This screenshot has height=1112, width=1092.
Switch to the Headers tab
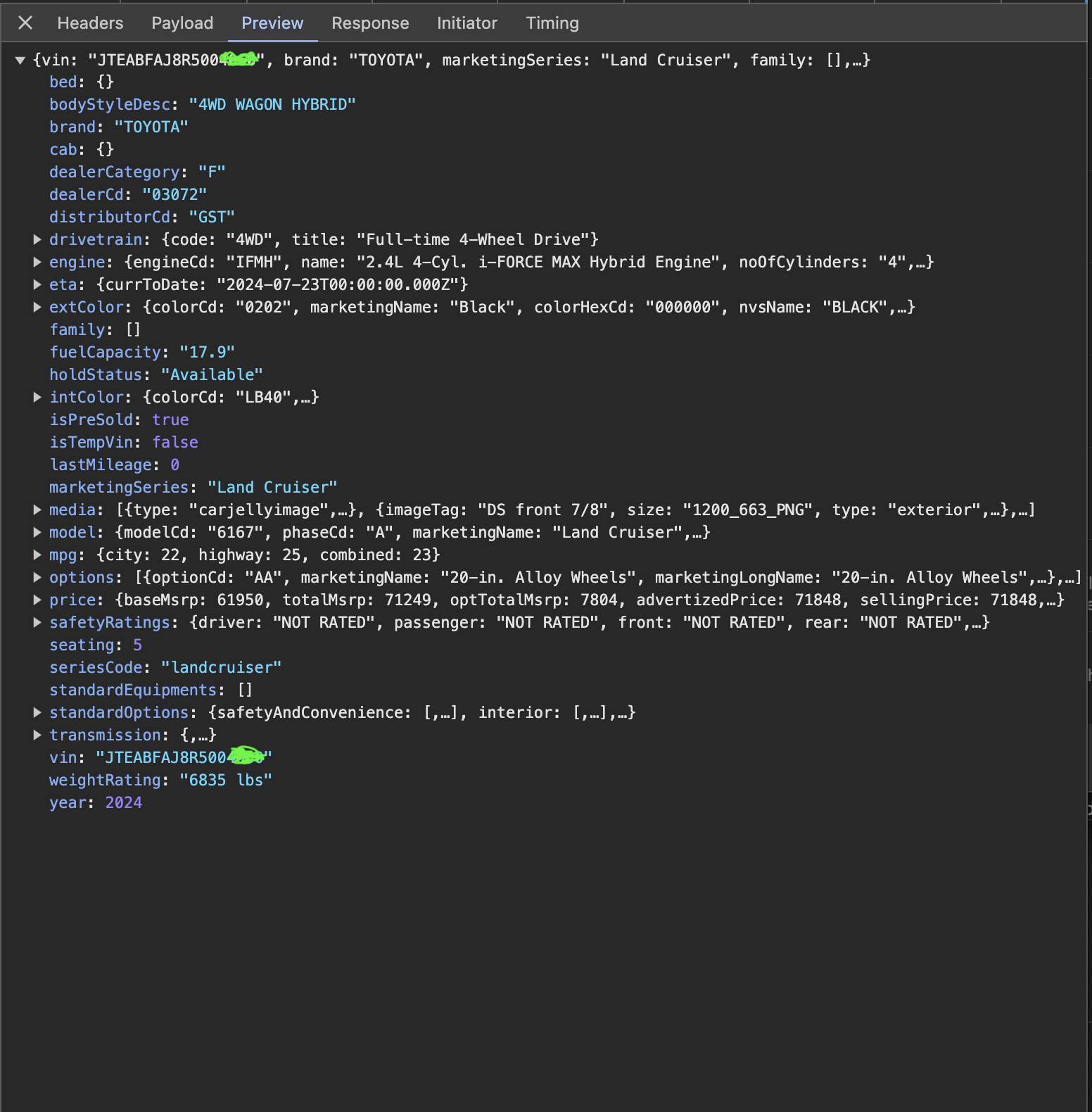click(x=90, y=23)
